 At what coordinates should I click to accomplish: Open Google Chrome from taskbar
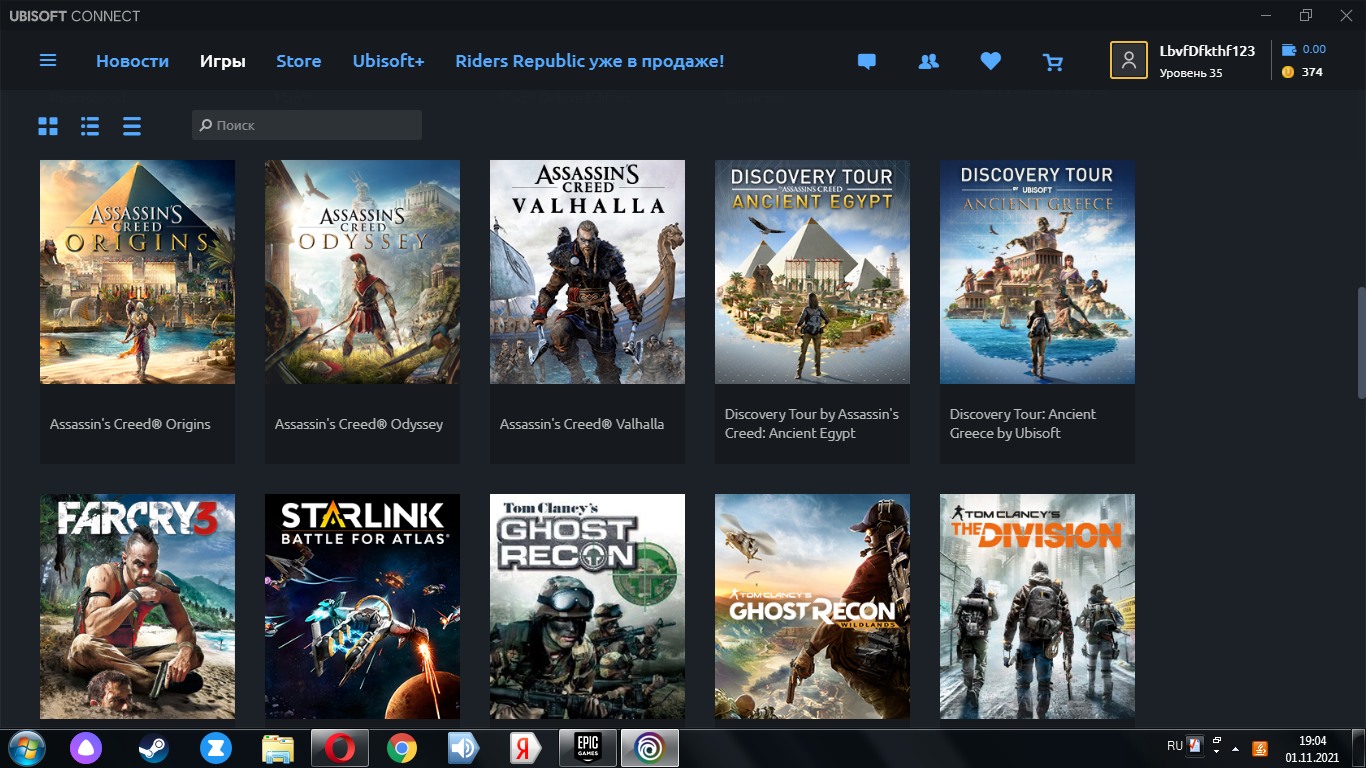pos(402,748)
